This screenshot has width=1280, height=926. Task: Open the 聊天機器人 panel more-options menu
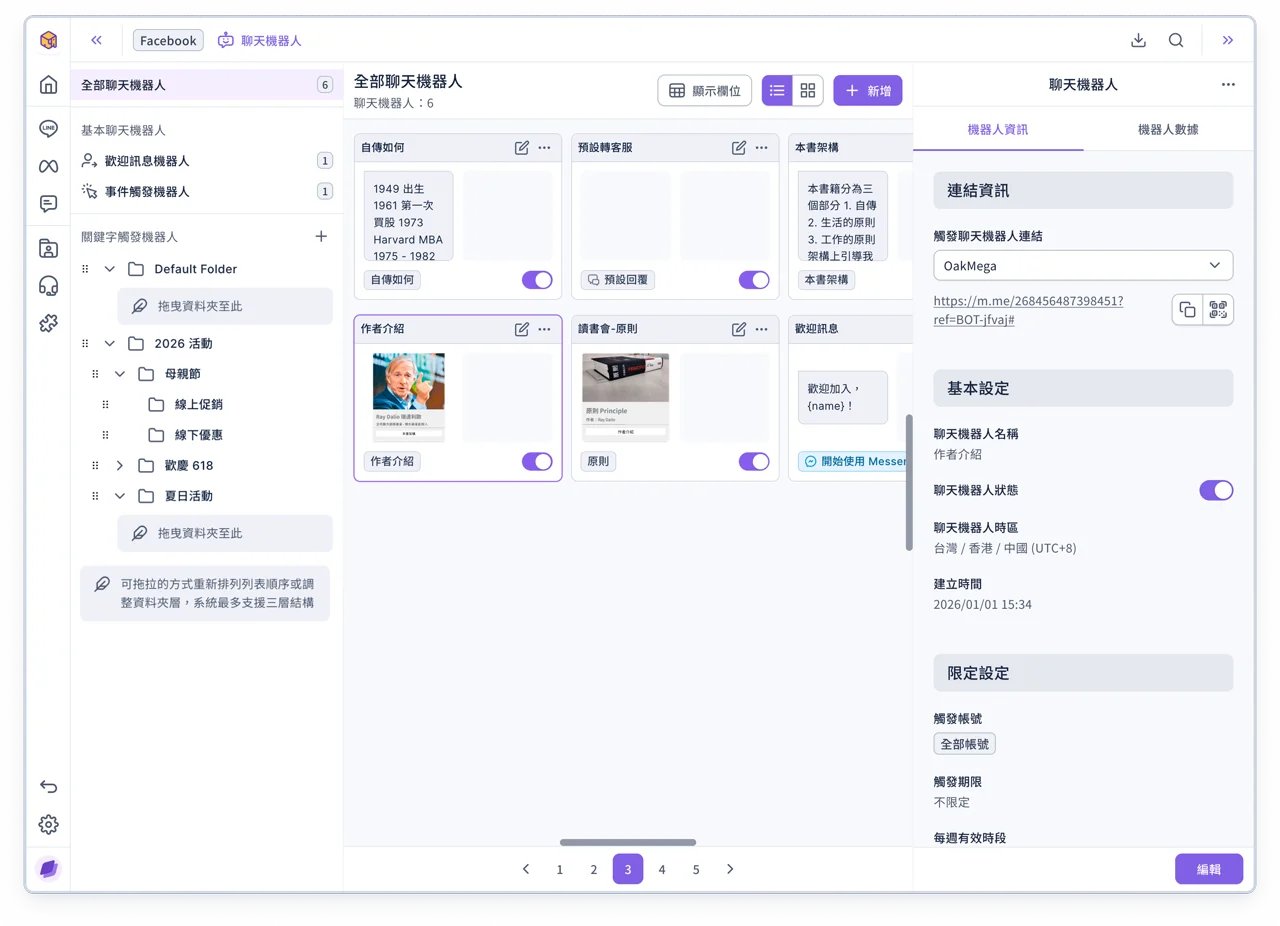click(x=1228, y=85)
